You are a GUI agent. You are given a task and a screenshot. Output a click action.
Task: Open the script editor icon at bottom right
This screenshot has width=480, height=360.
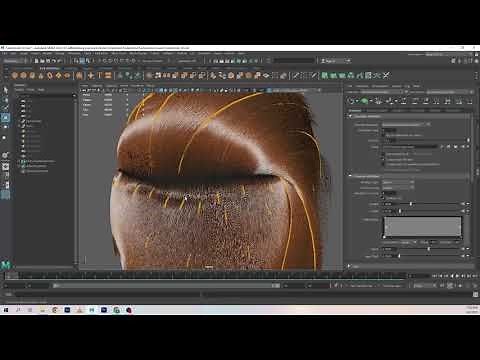pyautogui.click(x=476, y=294)
